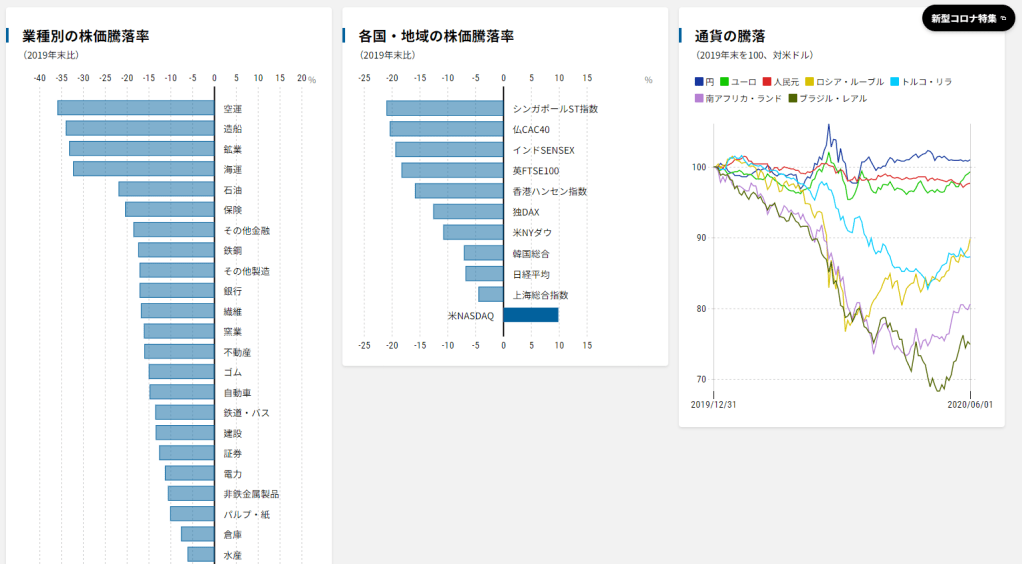Click the 2020/06/01 date marker
Viewport: 1022px width, 564px height.
point(970,404)
